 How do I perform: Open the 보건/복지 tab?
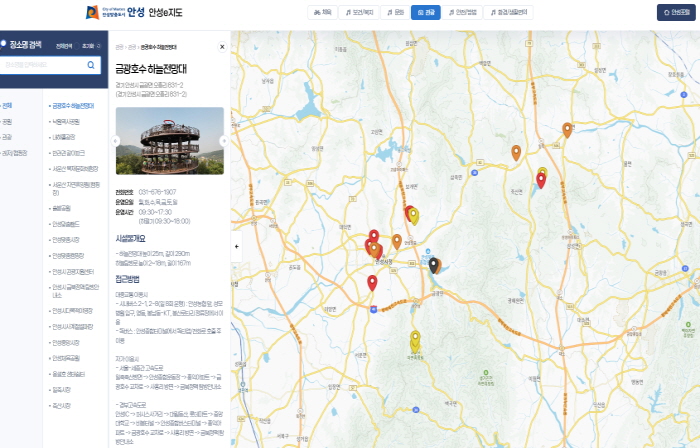click(x=359, y=13)
